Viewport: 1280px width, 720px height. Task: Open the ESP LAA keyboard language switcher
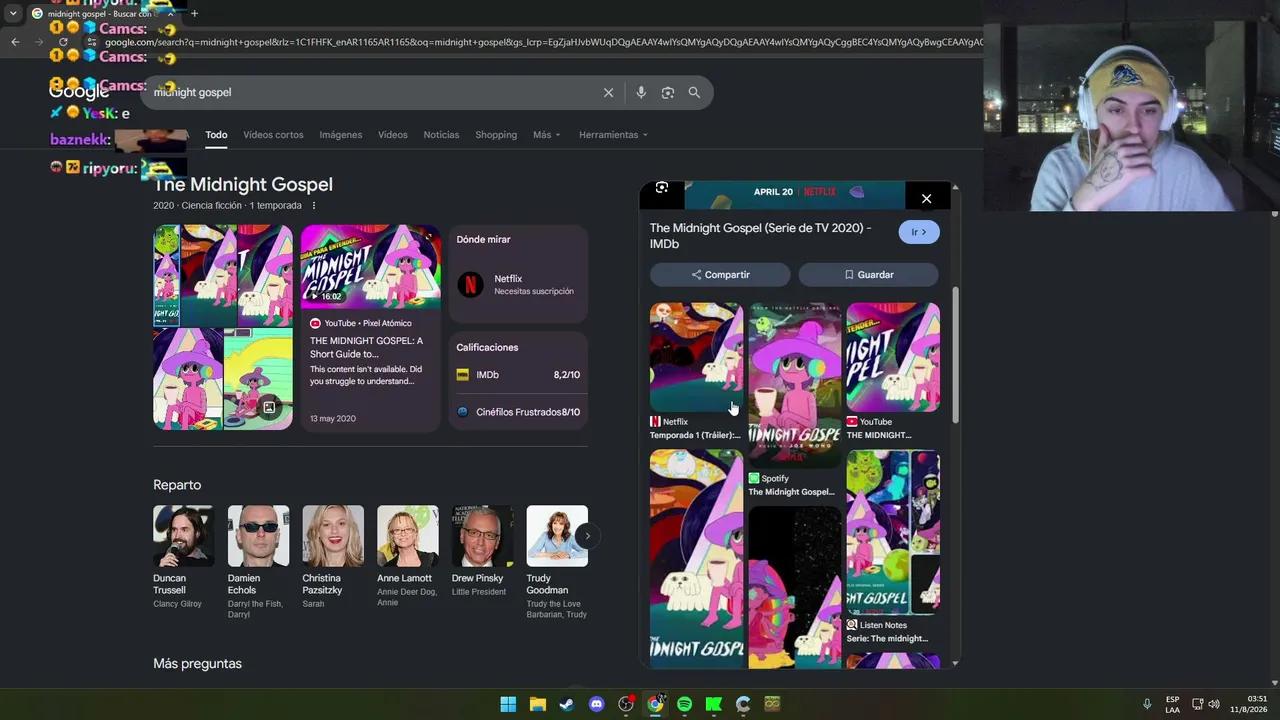(x=1172, y=704)
